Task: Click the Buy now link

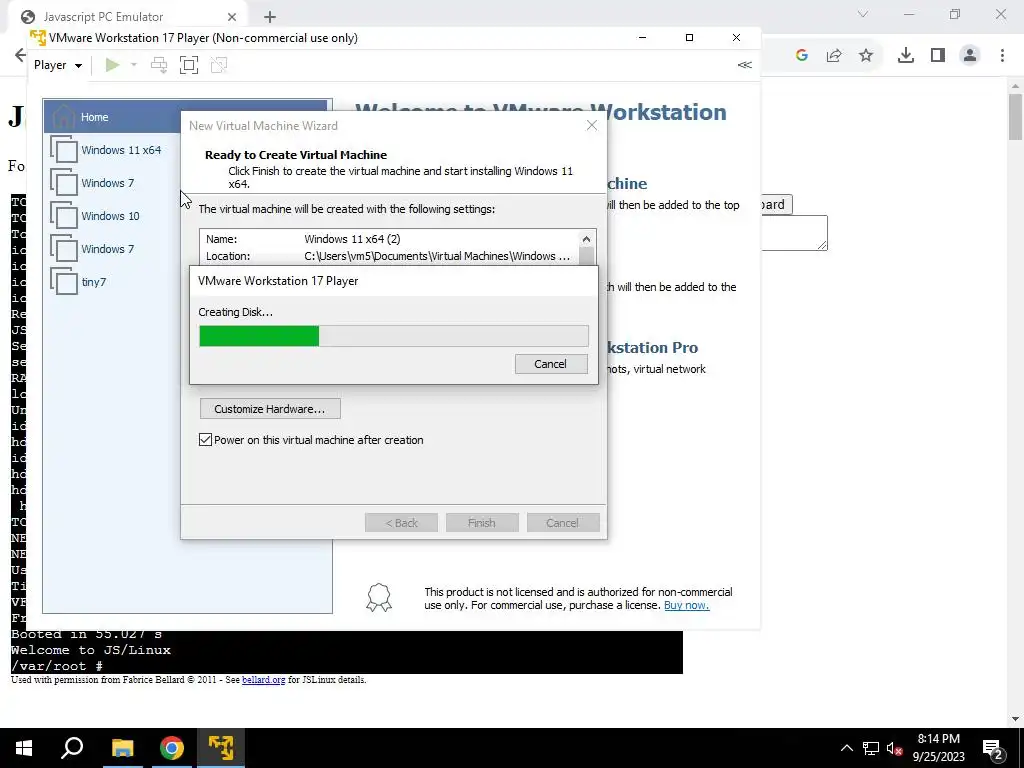Action: pos(686,605)
